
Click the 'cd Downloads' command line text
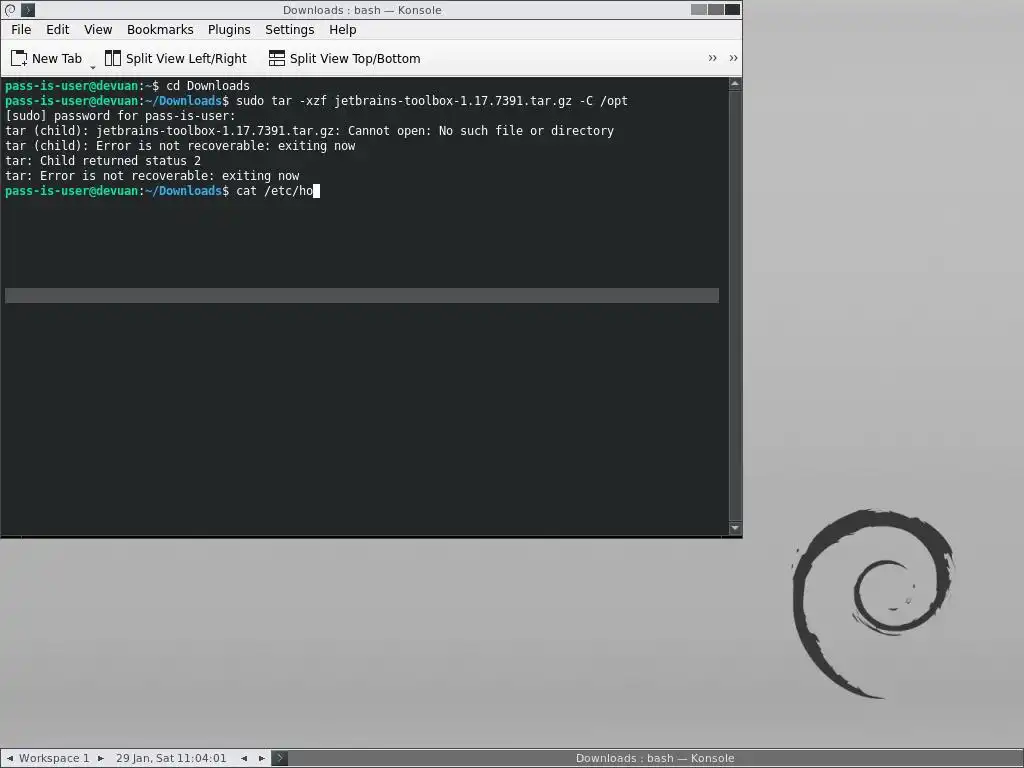[208, 86]
